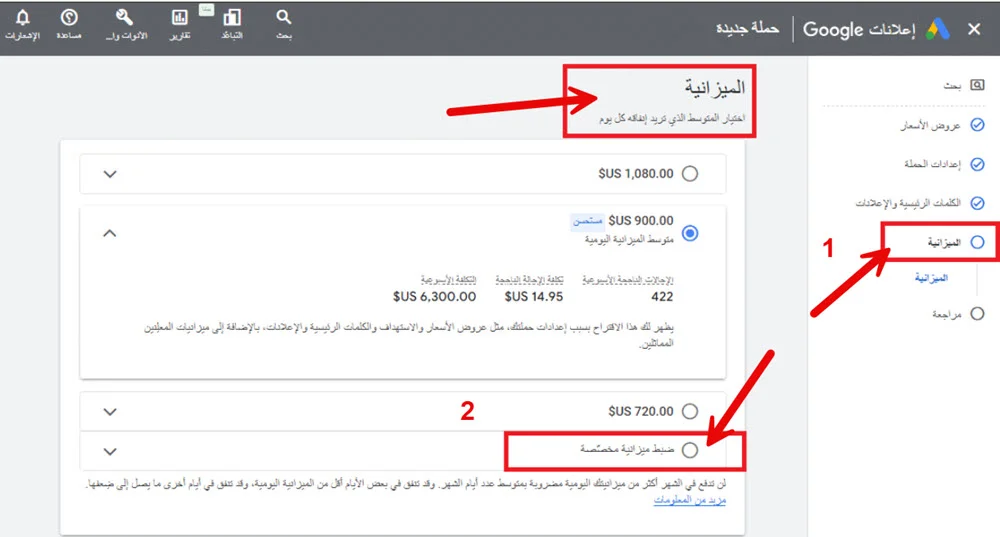Click the حملة جديدة title in header

coord(747,29)
